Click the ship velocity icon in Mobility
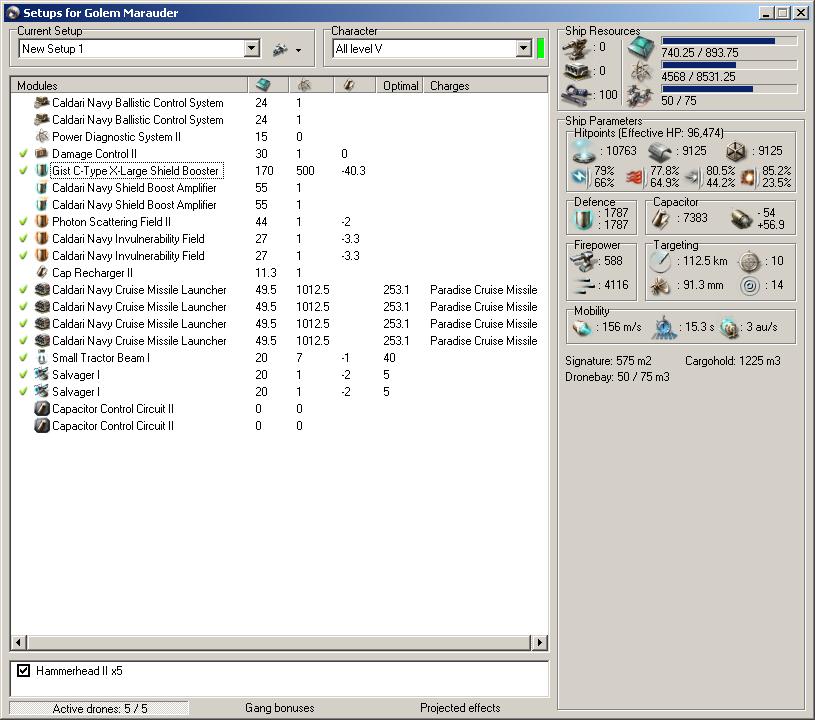815x720 pixels. [x=582, y=328]
